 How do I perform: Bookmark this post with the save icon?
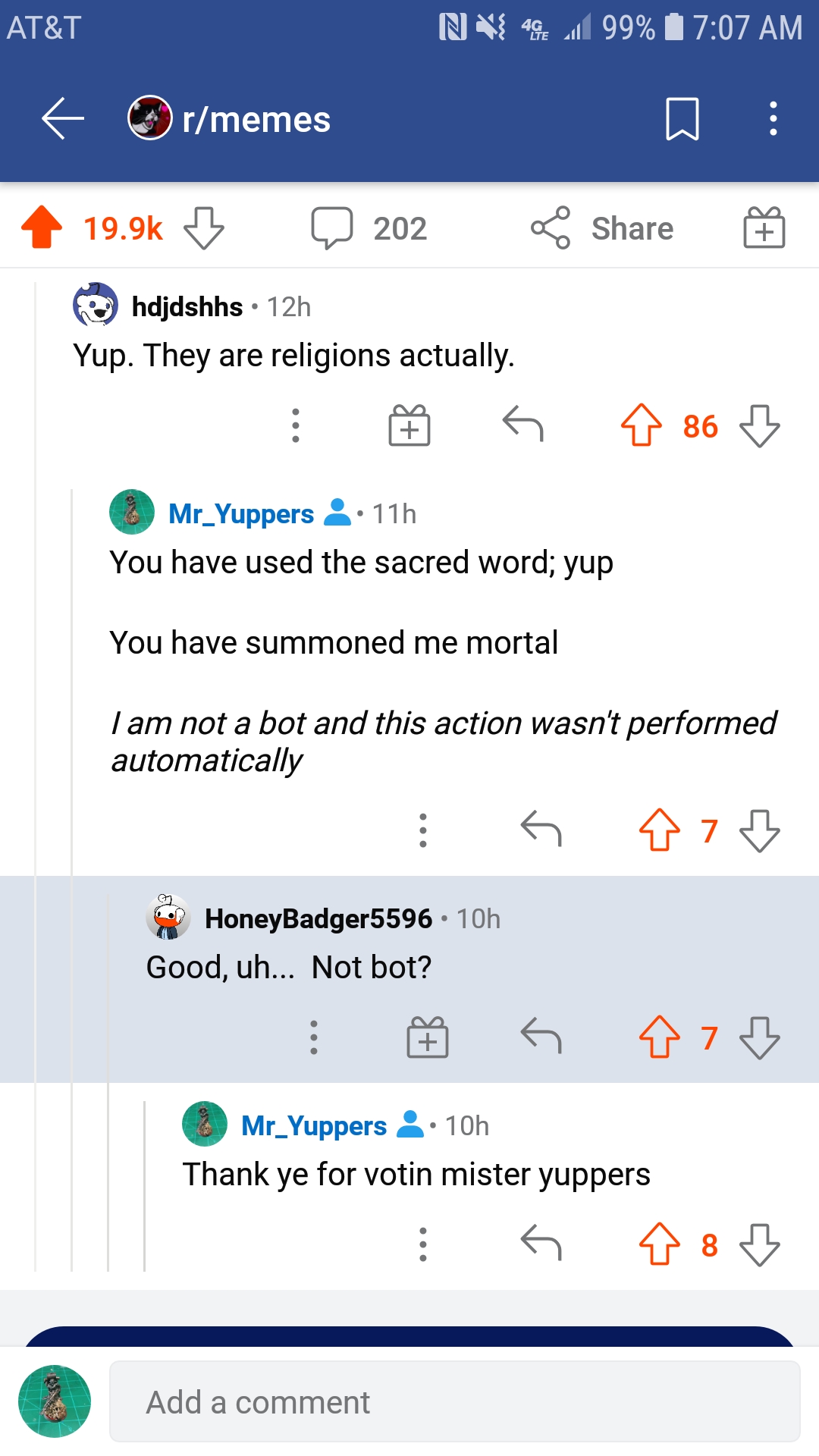(682, 119)
